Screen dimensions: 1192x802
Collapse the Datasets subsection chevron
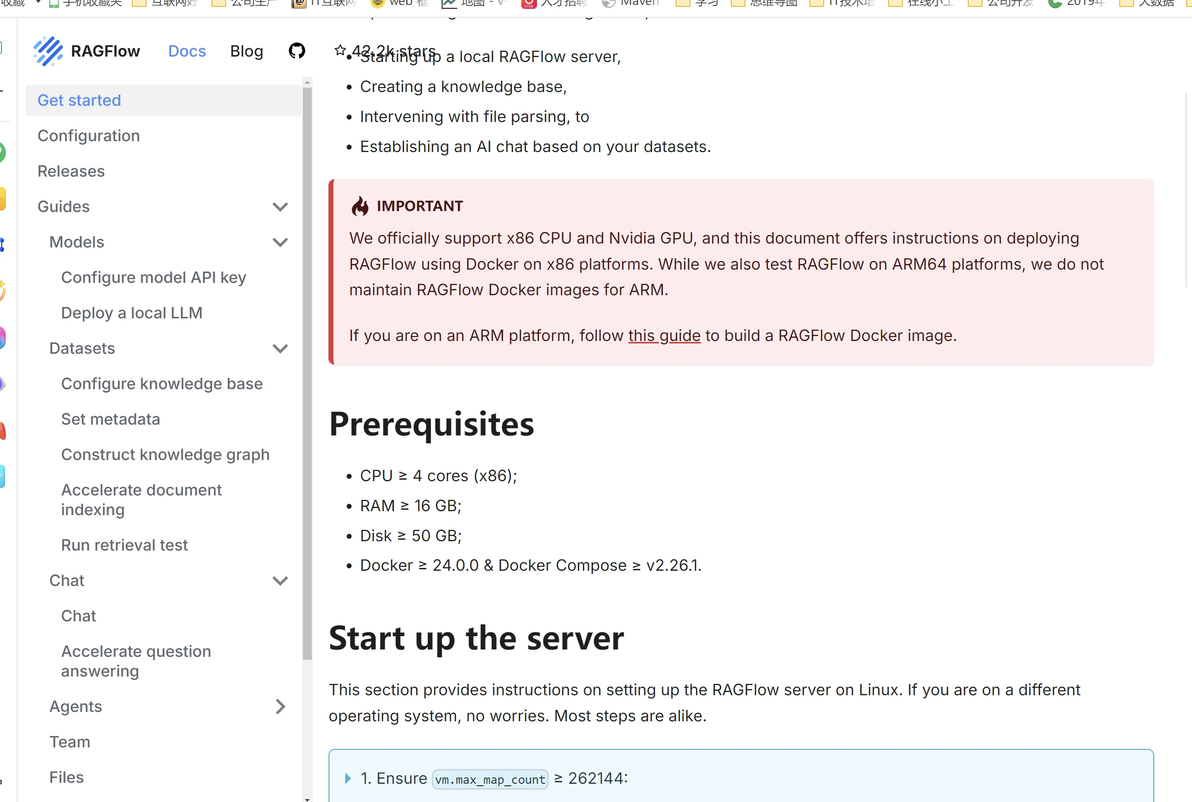pos(280,349)
